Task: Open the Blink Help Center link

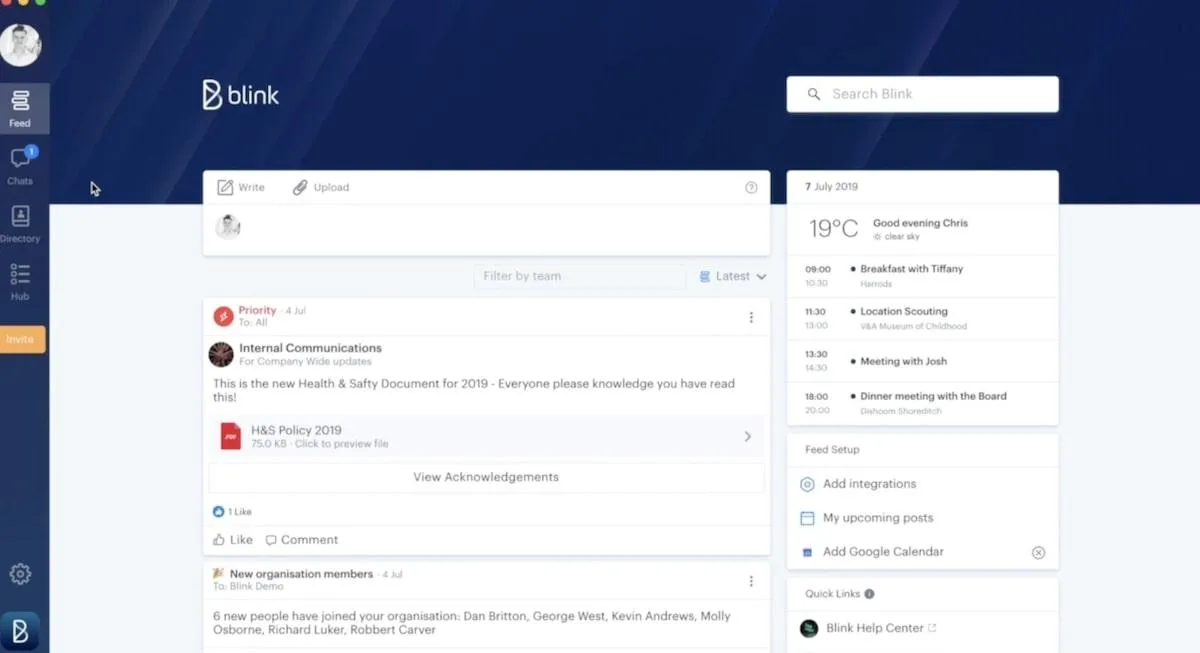Action: coord(874,628)
